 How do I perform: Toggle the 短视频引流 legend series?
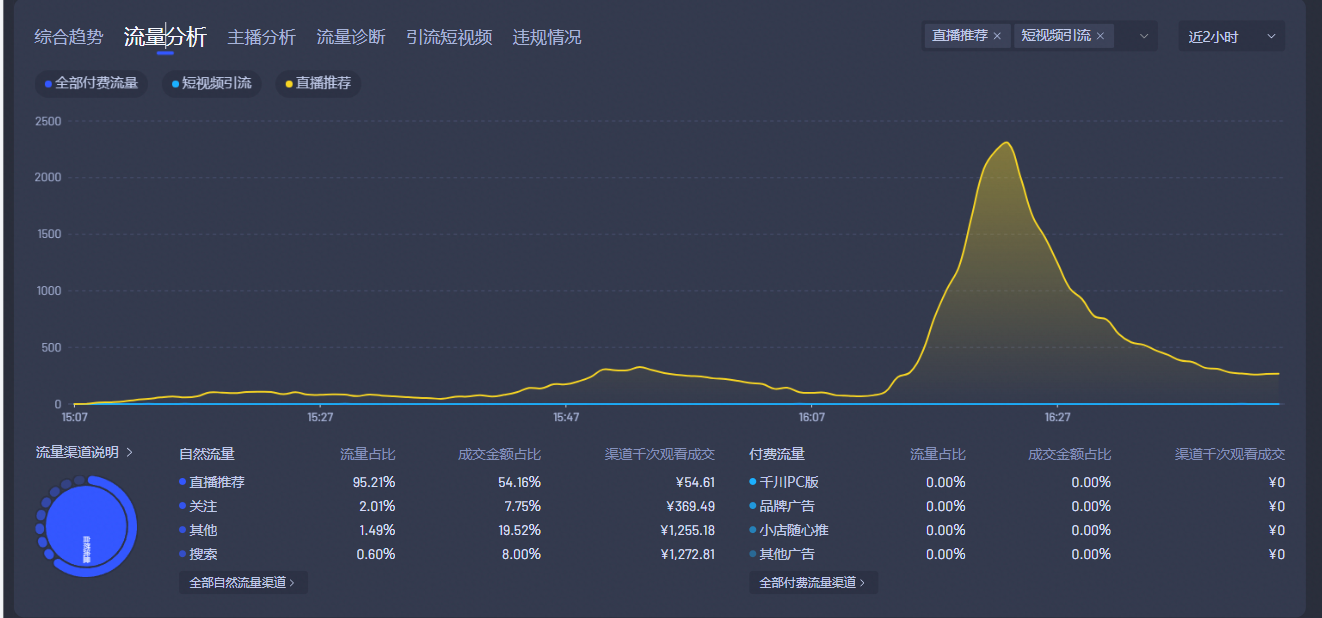point(211,84)
